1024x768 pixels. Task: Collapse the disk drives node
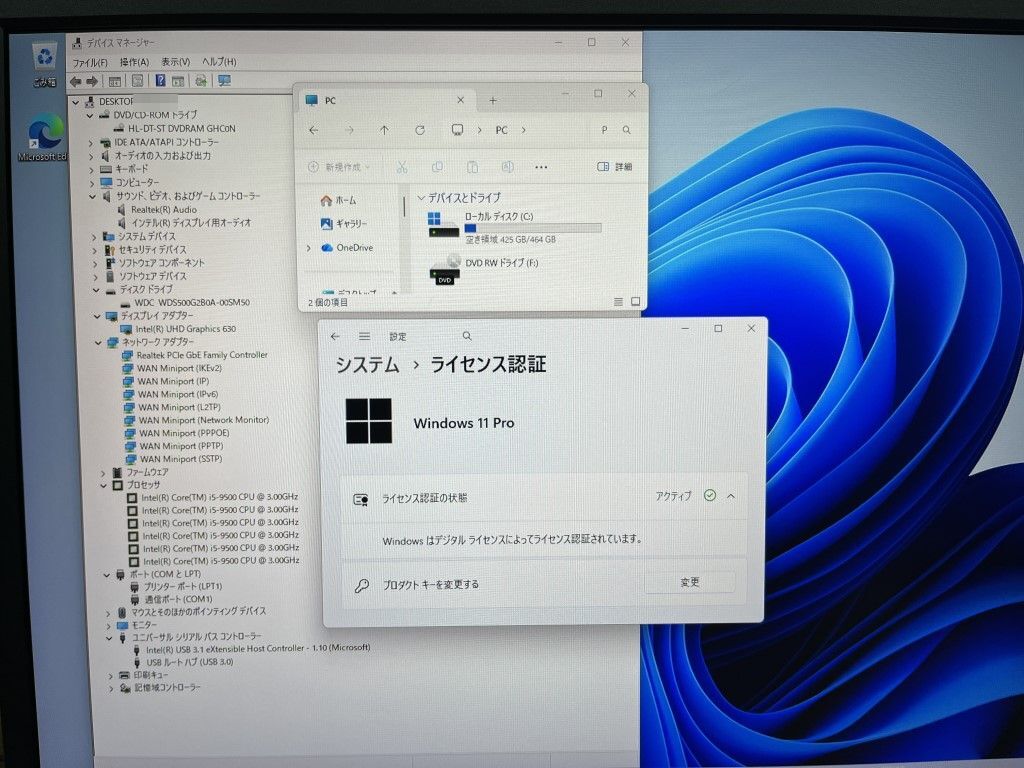pos(96,289)
